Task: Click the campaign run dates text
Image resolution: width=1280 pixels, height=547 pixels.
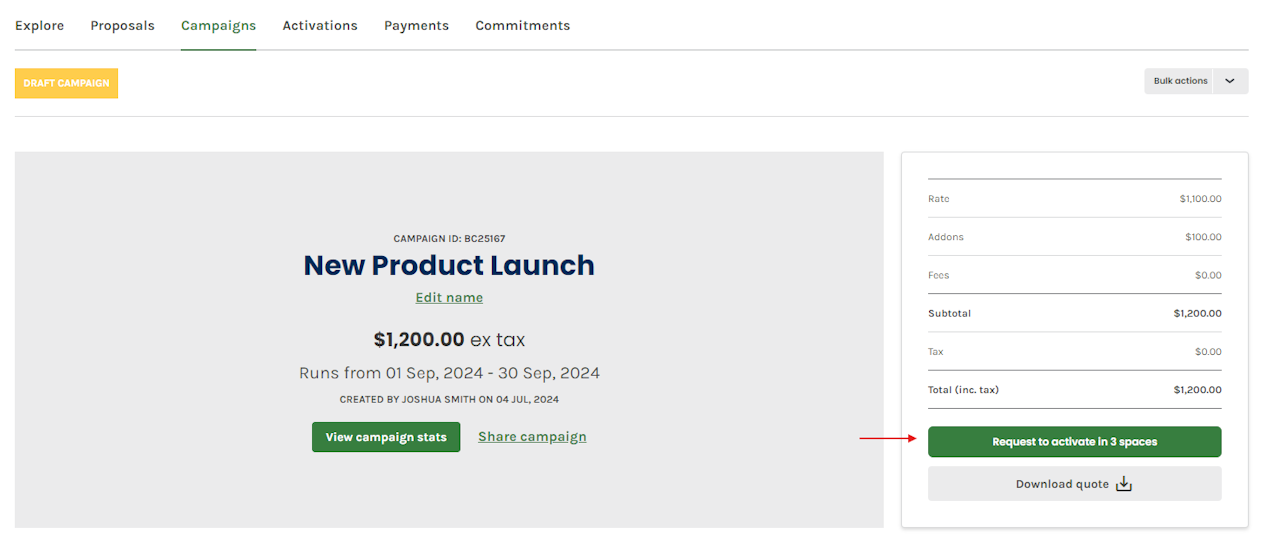Action: click(449, 373)
